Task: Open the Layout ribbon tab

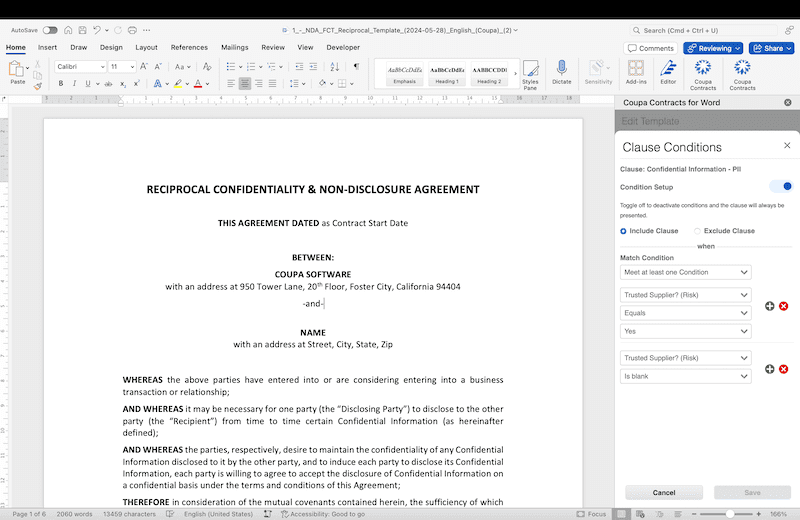Action: coord(146,47)
